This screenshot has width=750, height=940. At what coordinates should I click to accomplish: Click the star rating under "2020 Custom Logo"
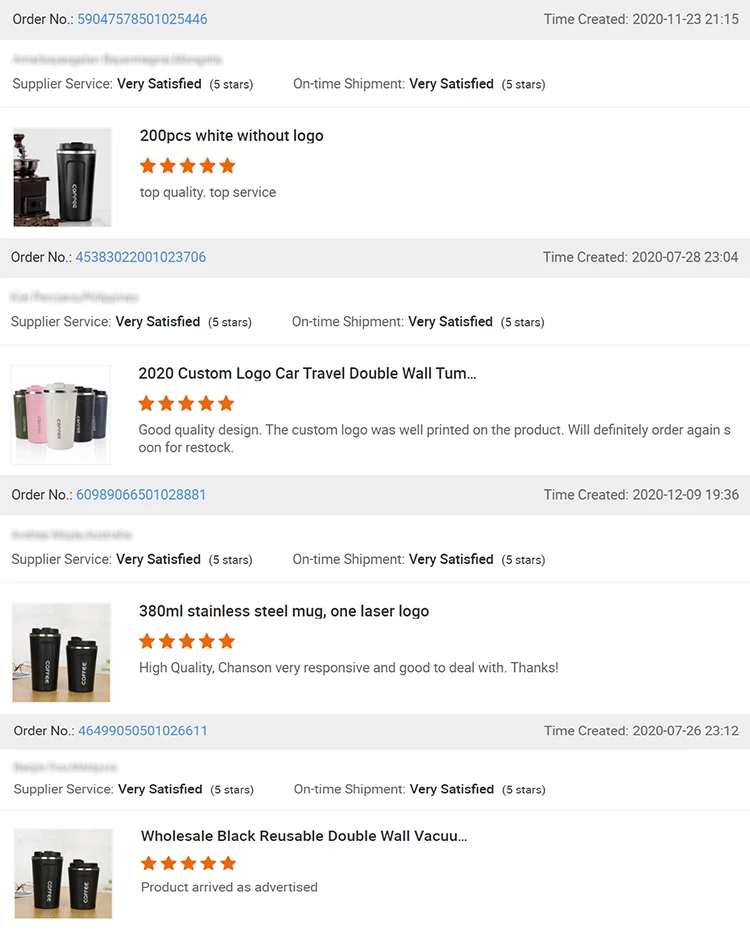(186, 404)
